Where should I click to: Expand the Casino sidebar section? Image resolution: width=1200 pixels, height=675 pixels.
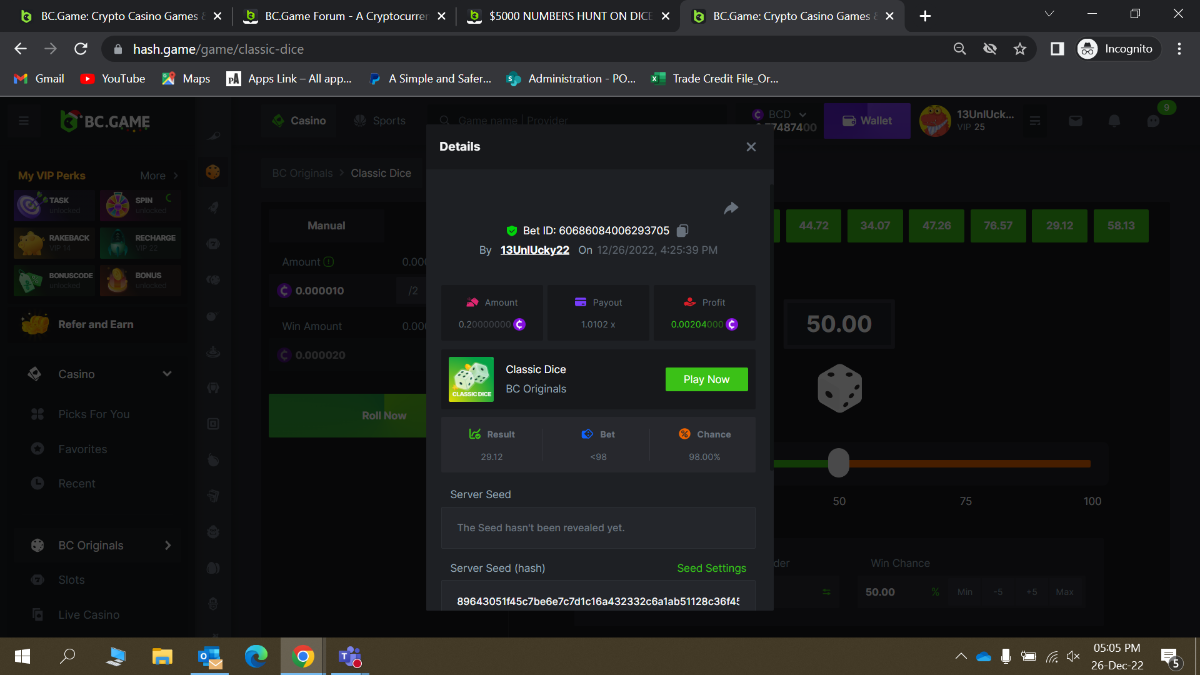(x=167, y=374)
